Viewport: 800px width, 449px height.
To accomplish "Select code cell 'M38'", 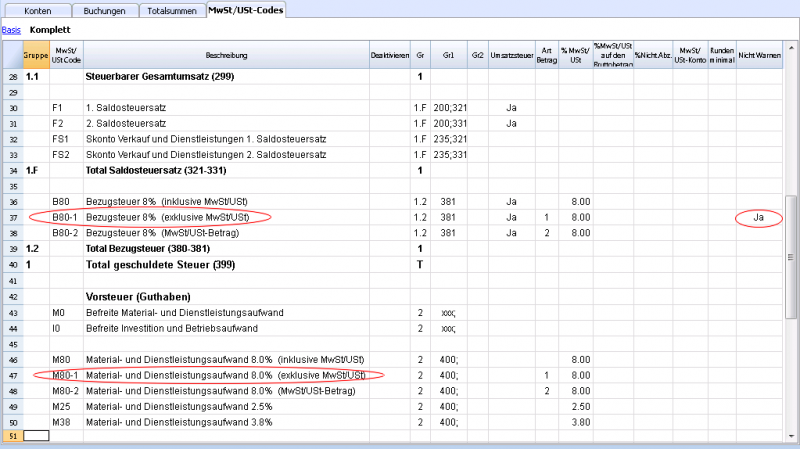I will click(x=66, y=422).
